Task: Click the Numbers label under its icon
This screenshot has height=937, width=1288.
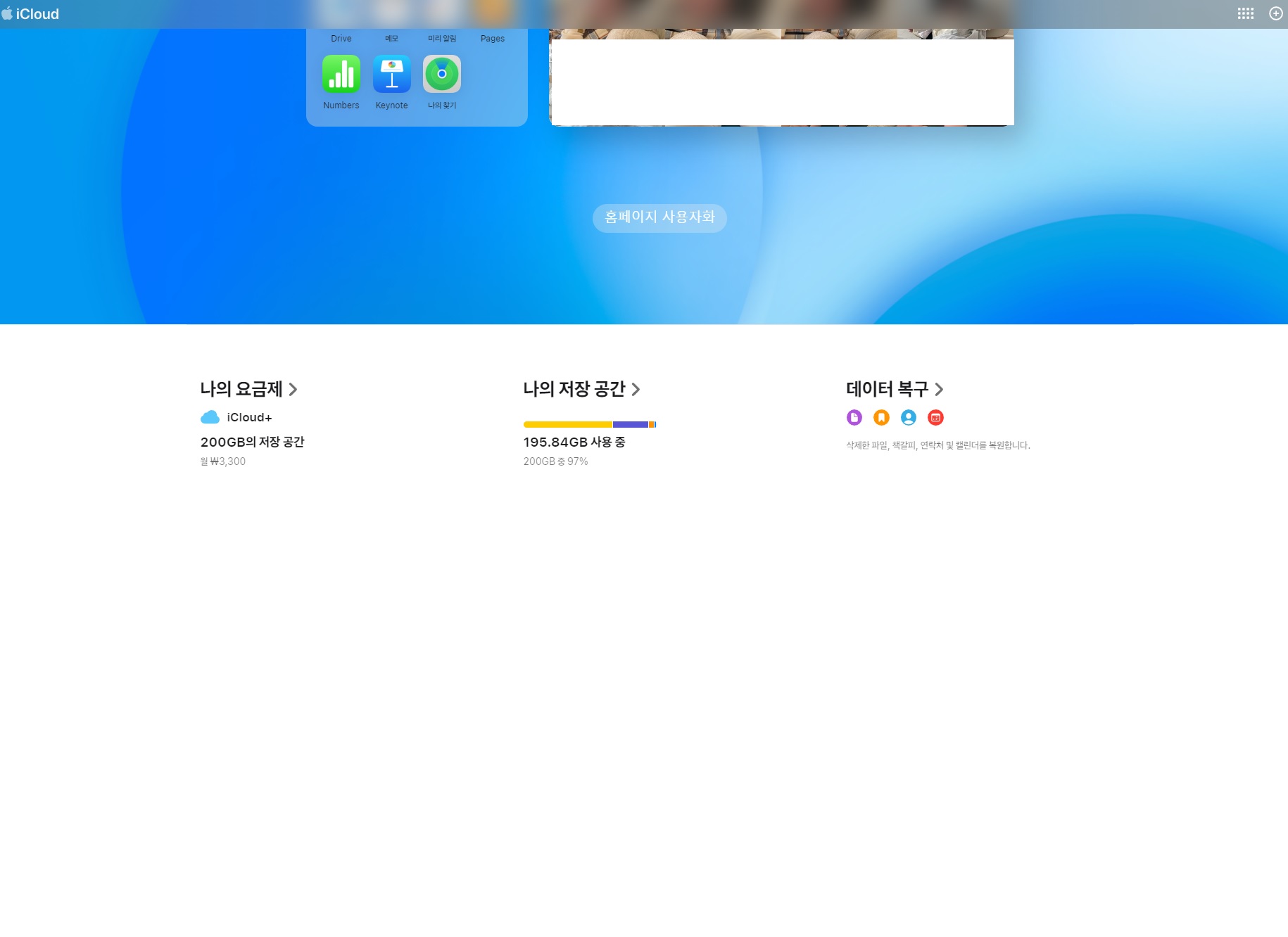Action: [341, 106]
